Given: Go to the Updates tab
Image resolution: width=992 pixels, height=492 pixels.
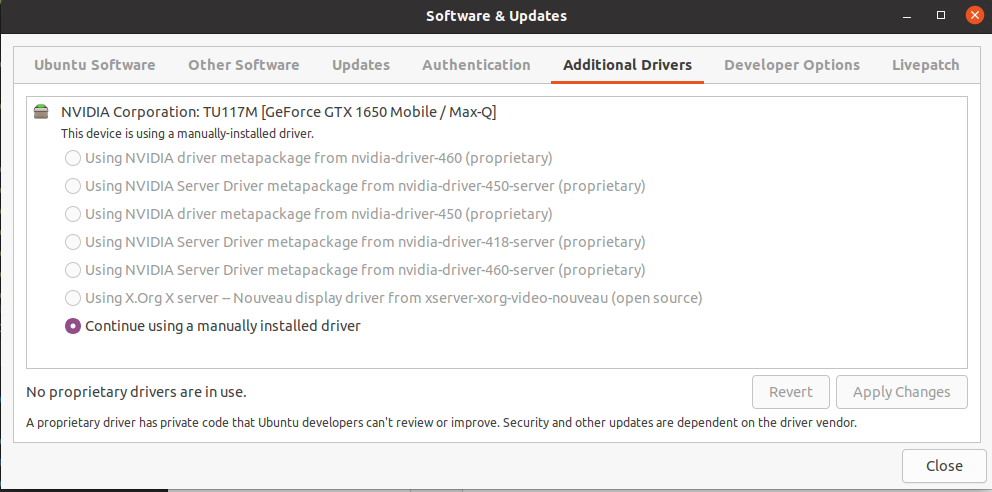Looking at the screenshot, I should [361, 65].
